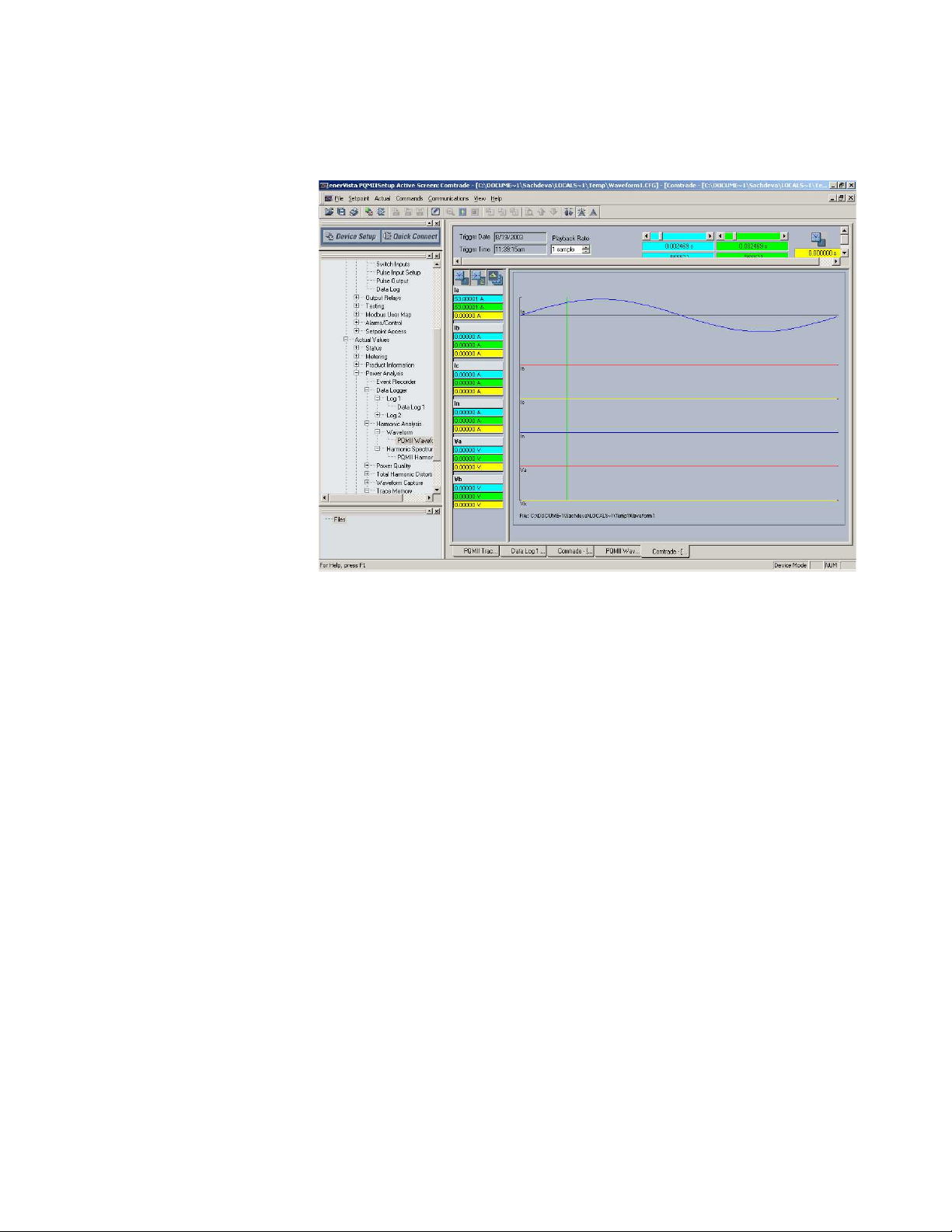
Task: Click the pencil-in-box edit toolbar icon
Action: 435,211
